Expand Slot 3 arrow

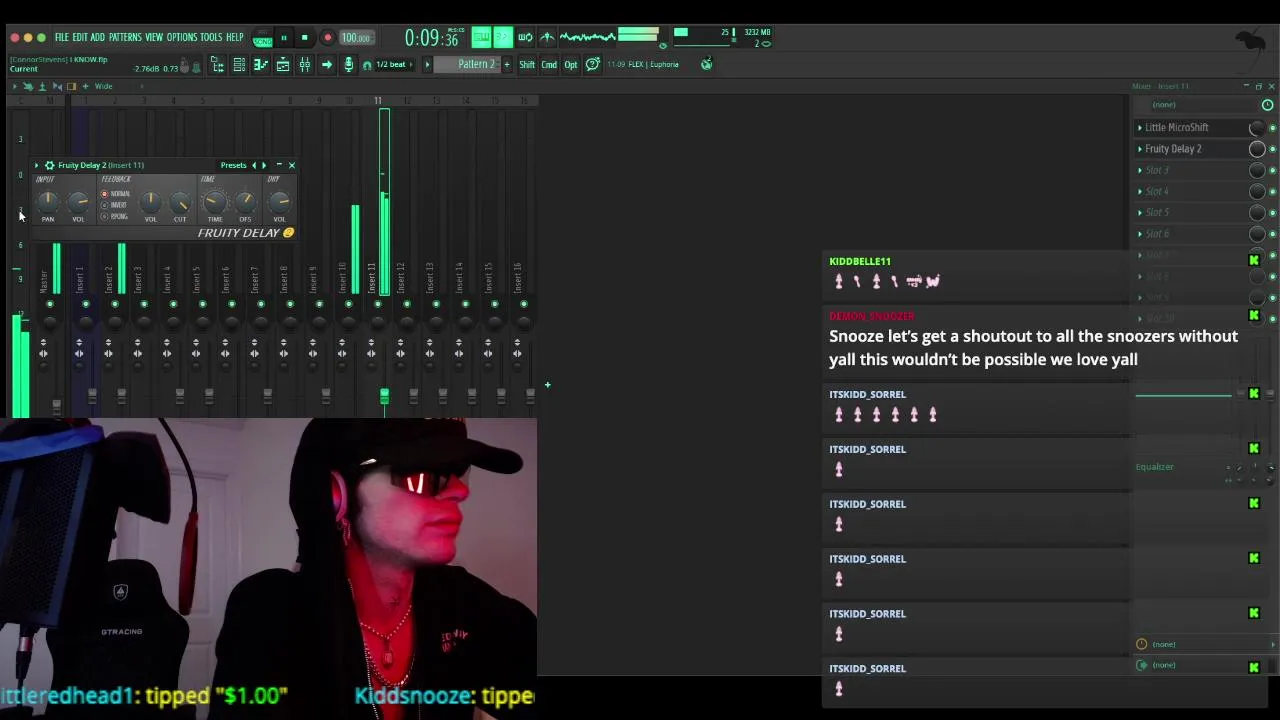tap(1140, 170)
